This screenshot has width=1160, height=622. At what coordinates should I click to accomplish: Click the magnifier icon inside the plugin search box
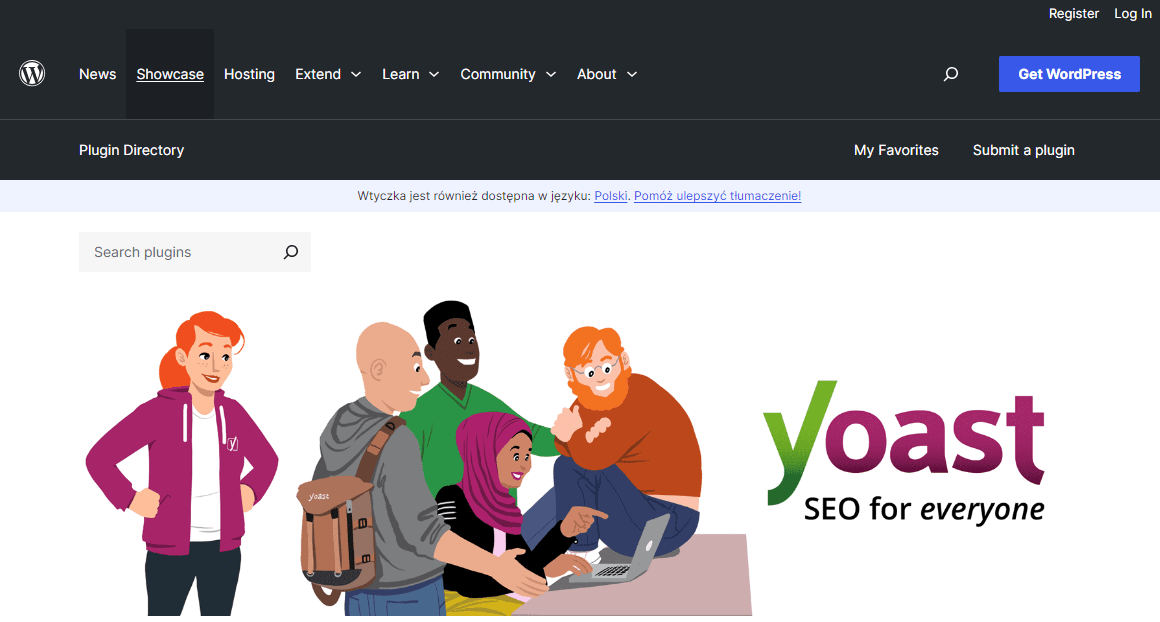(x=291, y=252)
